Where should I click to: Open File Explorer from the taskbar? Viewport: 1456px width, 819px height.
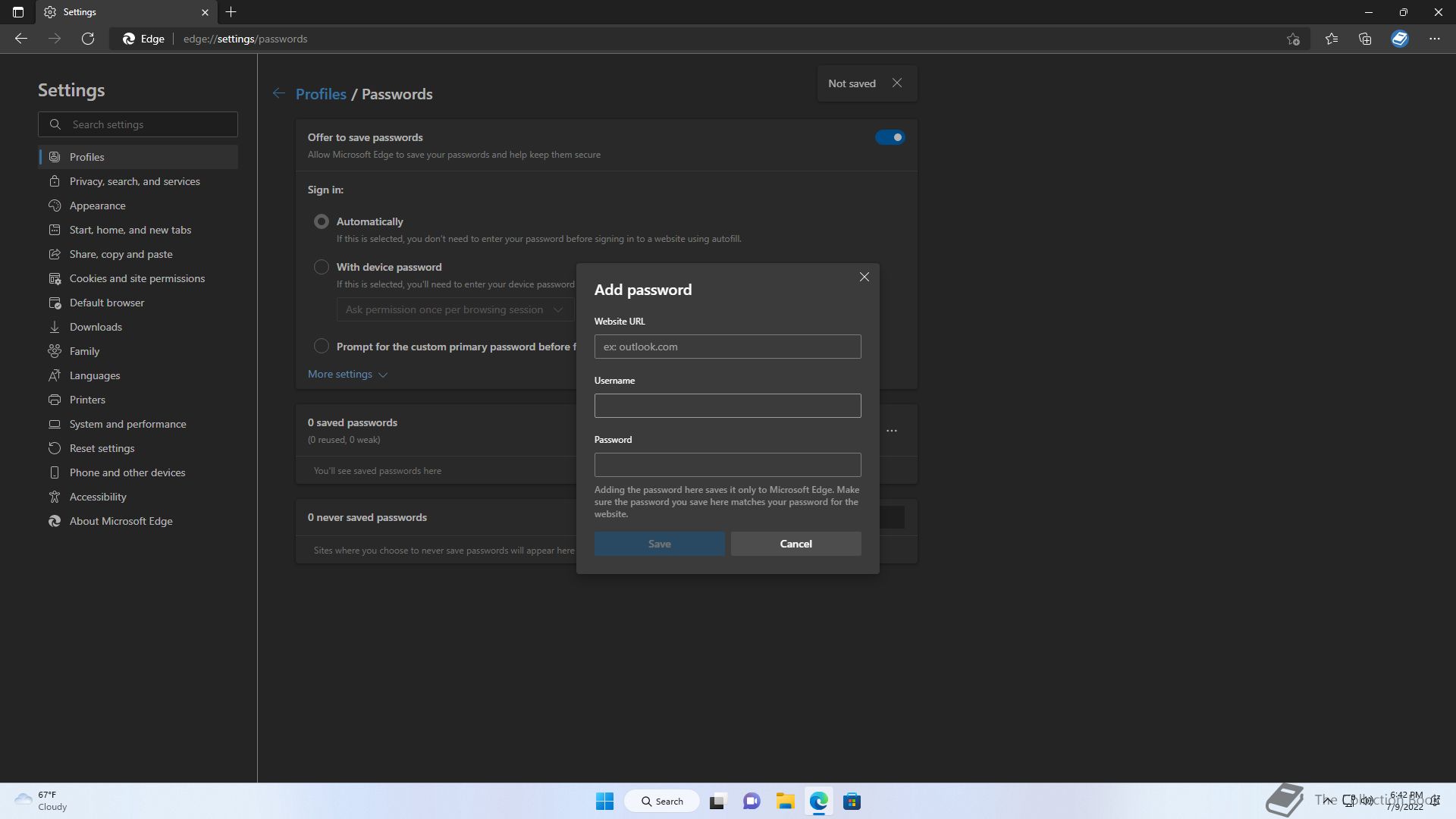(785, 801)
